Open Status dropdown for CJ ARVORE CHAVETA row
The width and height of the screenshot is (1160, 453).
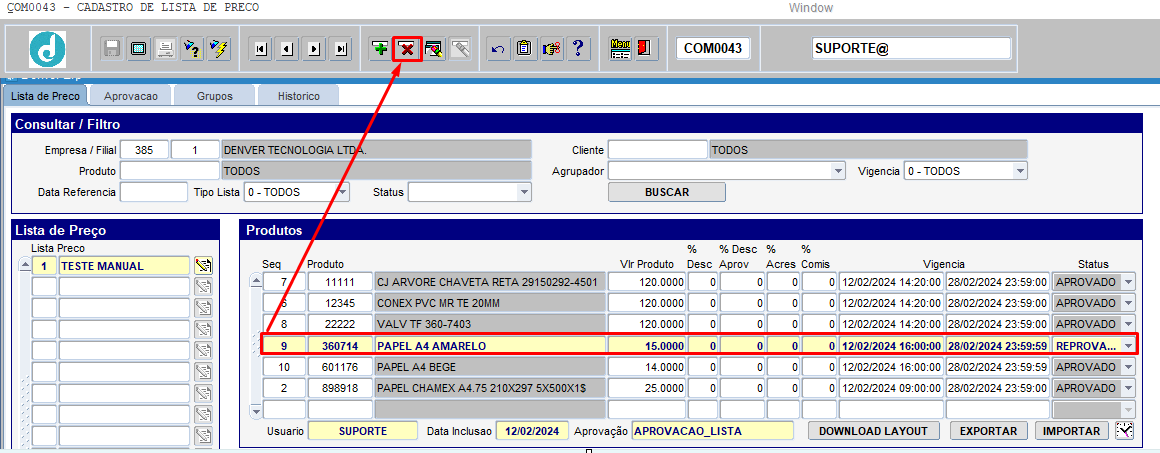(x=1128, y=282)
